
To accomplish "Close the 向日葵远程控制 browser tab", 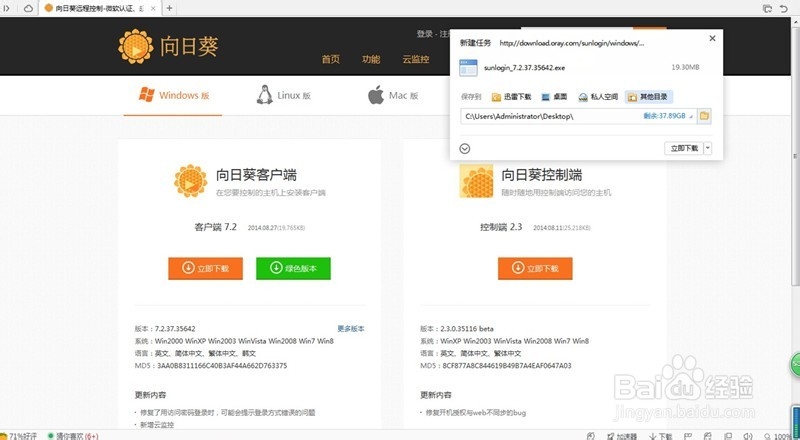I will pos(153,8).
